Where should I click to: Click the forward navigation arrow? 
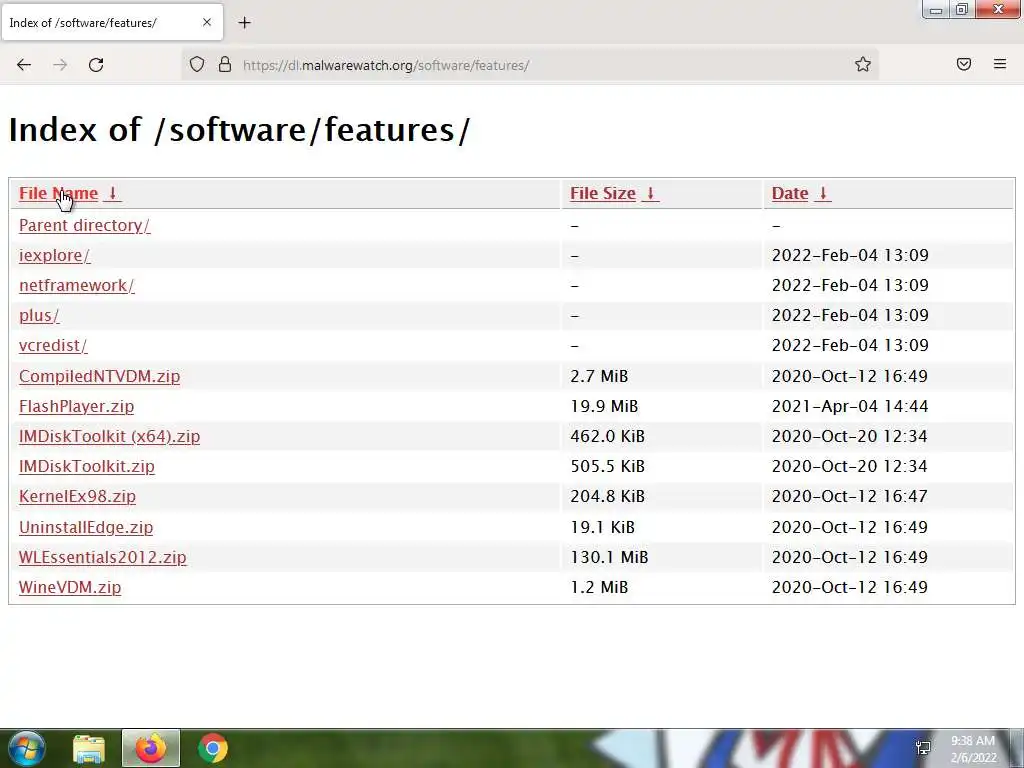coord(60,65)
